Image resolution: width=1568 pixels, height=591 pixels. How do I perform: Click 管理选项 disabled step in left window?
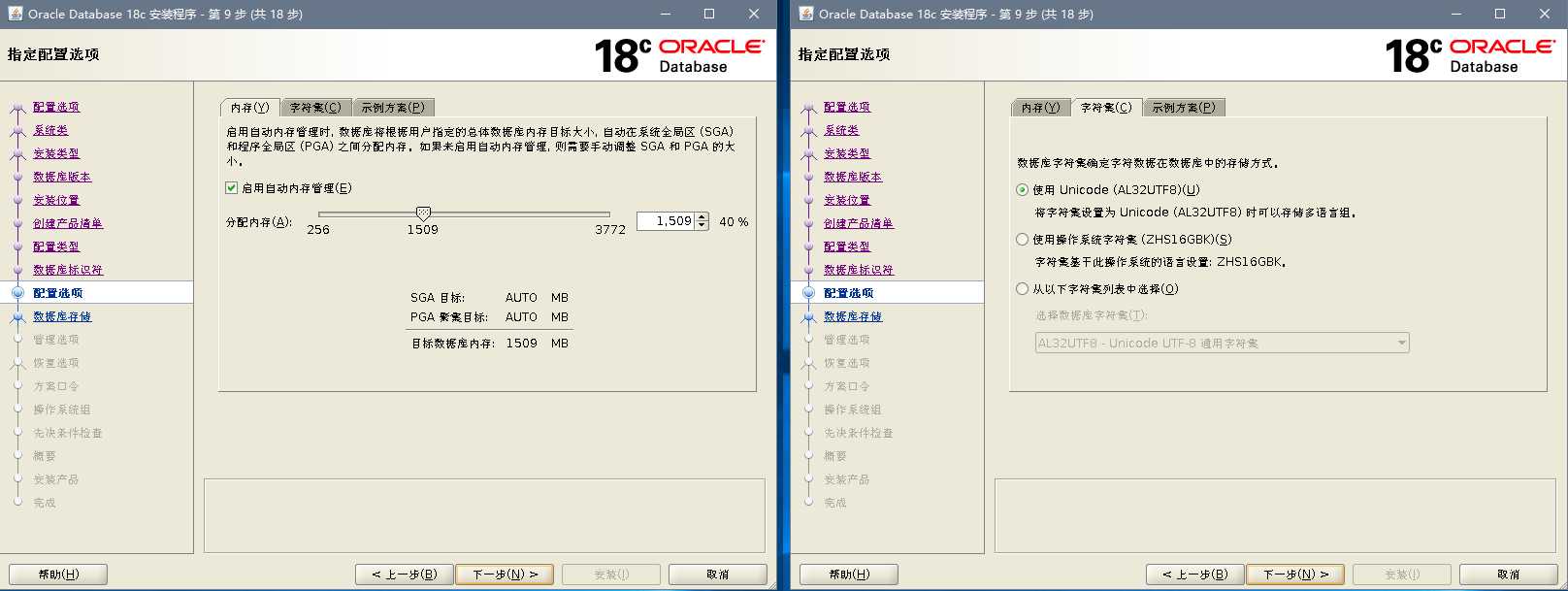point(56,340)
